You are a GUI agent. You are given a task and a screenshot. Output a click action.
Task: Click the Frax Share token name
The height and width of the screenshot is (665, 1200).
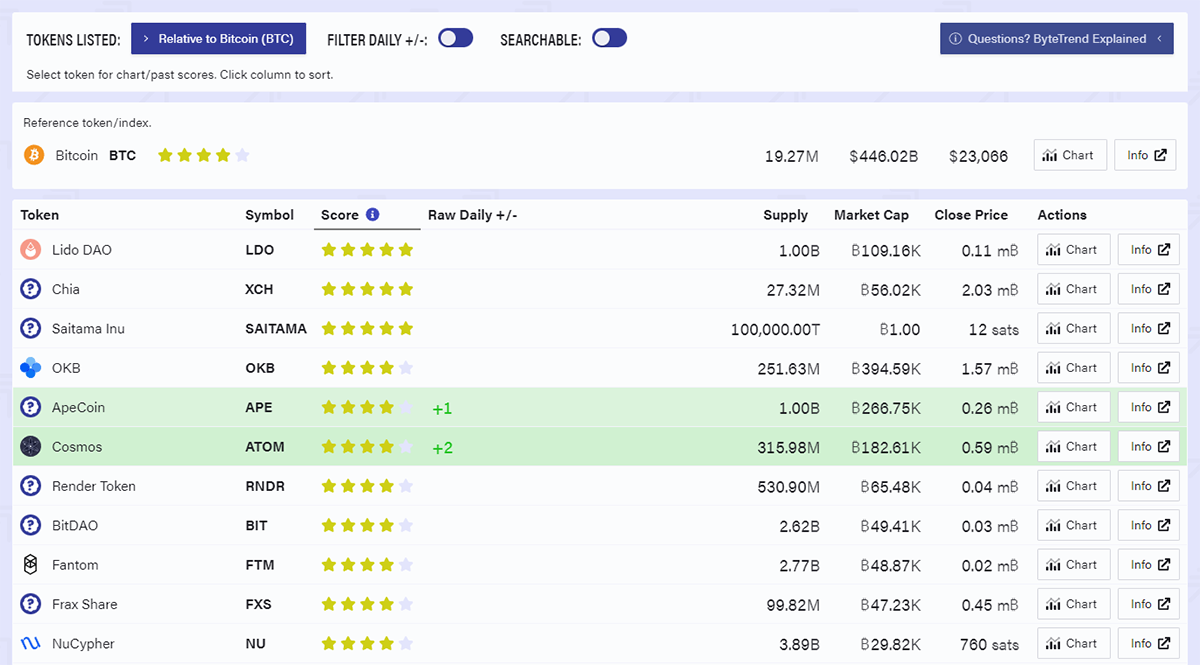coord(84,604)
